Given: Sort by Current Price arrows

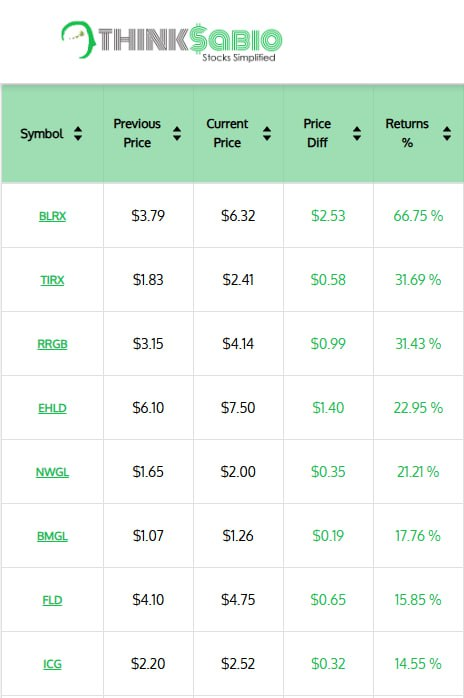Looking at the screenshot, I should (267, 133).
